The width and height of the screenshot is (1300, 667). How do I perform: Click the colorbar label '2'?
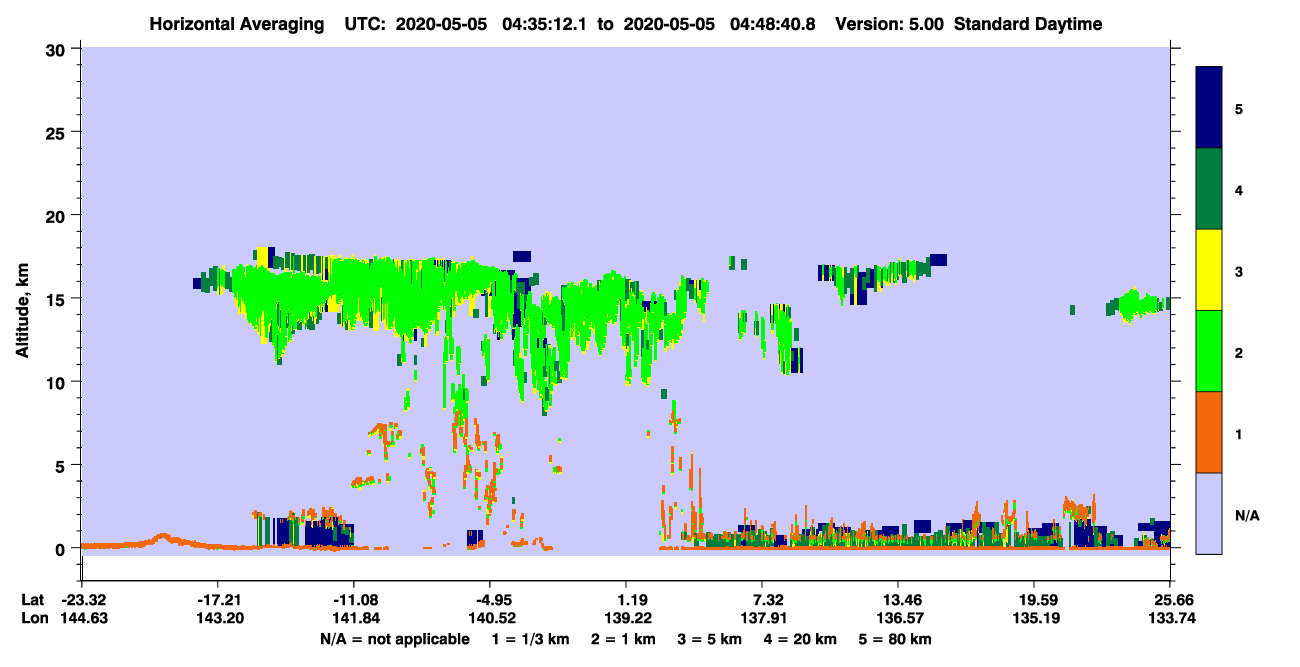click(1239, 351)
